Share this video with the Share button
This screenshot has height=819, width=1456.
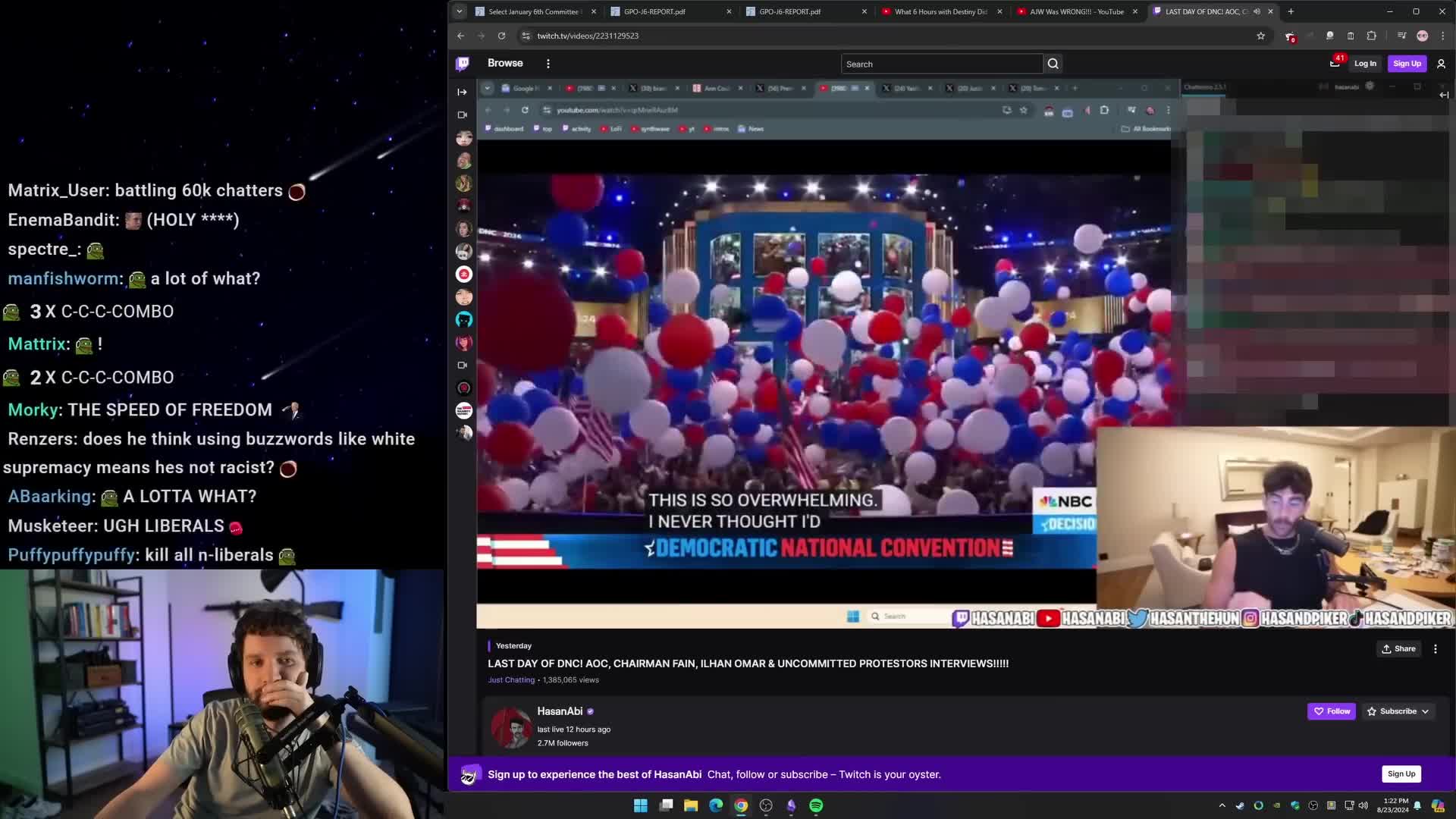(1399, 649)
